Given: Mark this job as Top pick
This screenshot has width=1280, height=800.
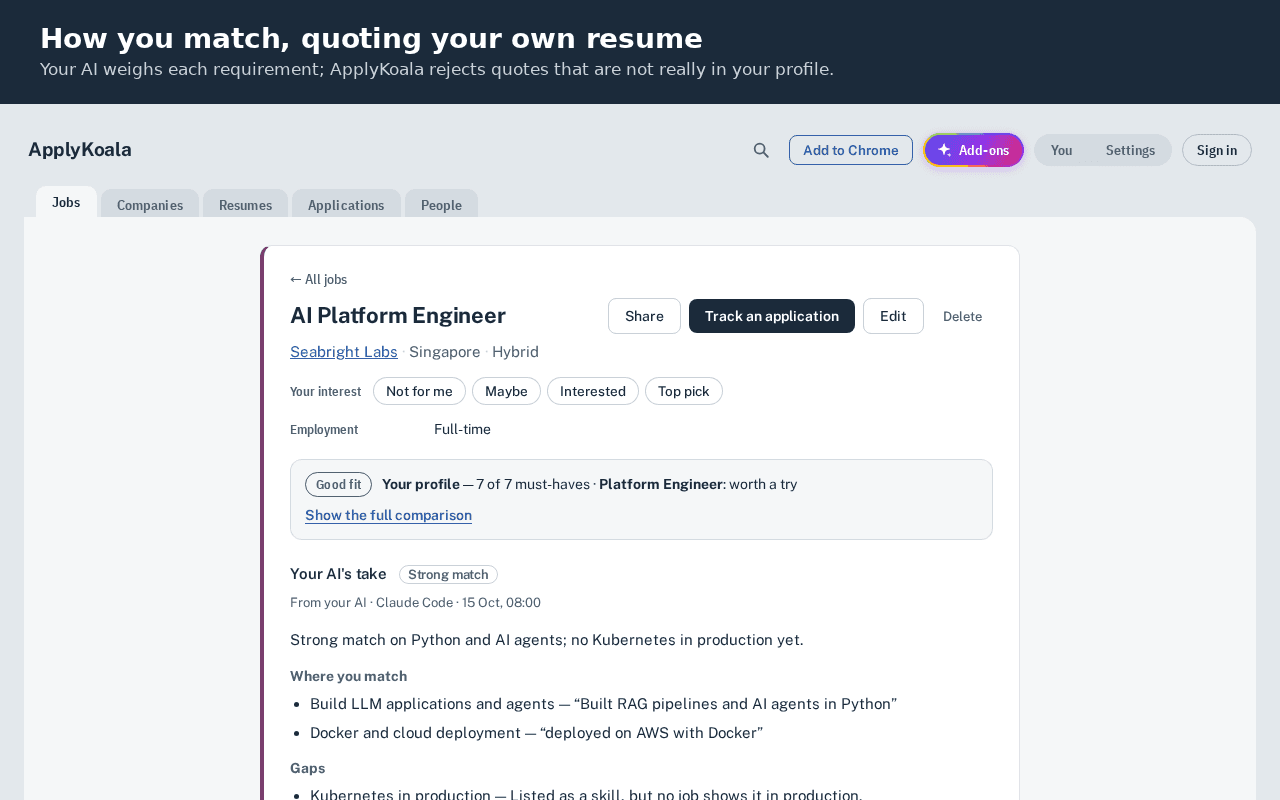Looking at the screenshot, I should (x=684, y=391).
